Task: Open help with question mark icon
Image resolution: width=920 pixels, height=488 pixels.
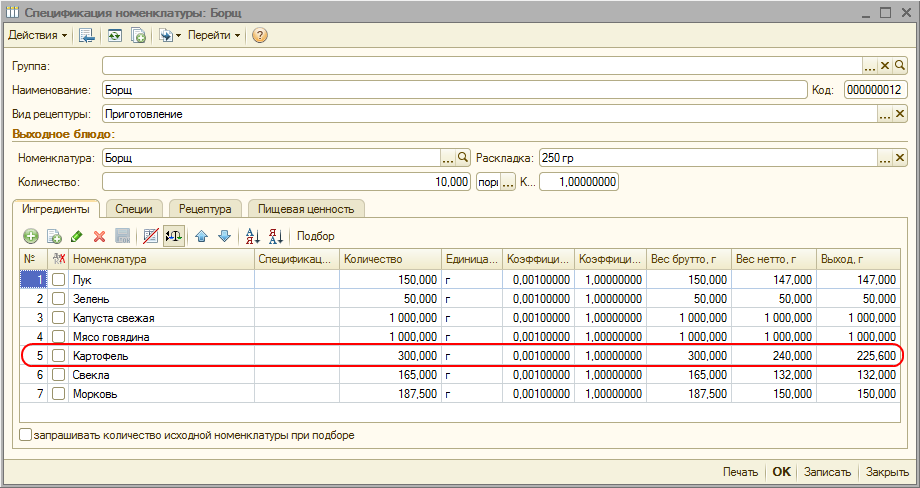Action: click(260, 35)
